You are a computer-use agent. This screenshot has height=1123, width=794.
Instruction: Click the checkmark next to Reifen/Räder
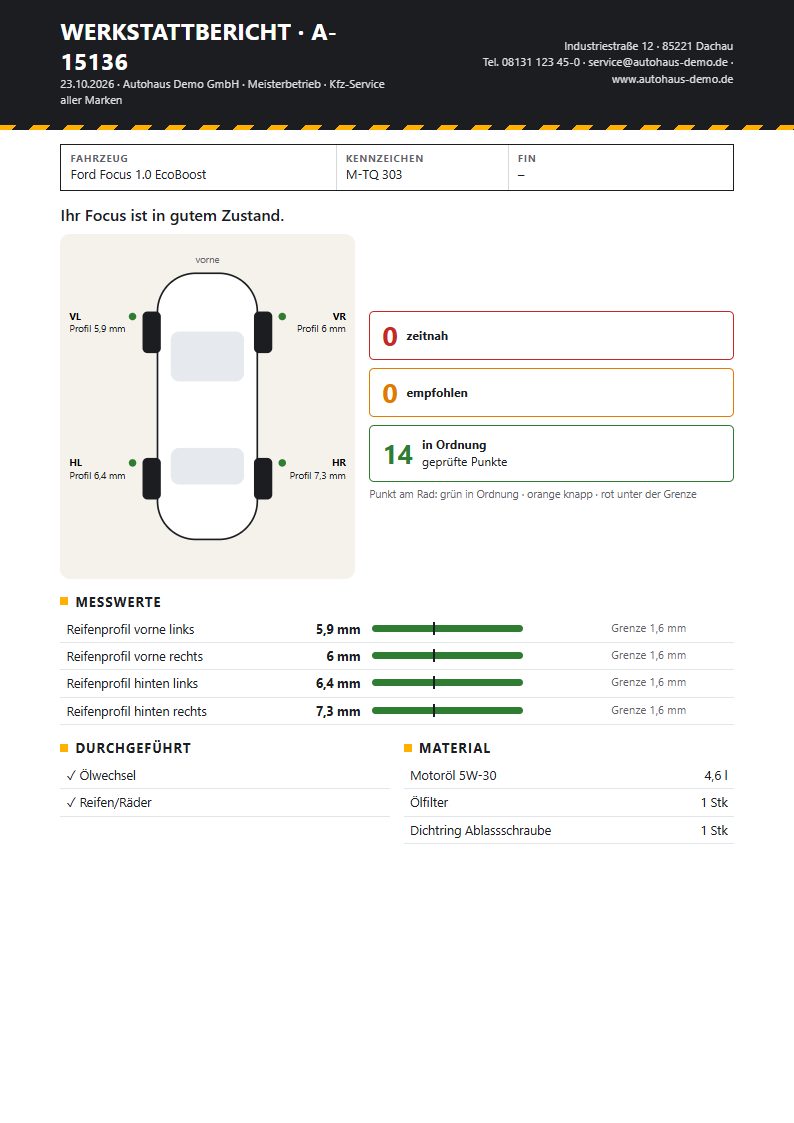(x=71, y=803)
